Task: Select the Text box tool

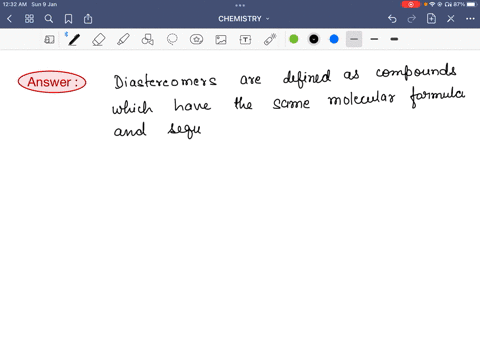Action: click(245, 39)
